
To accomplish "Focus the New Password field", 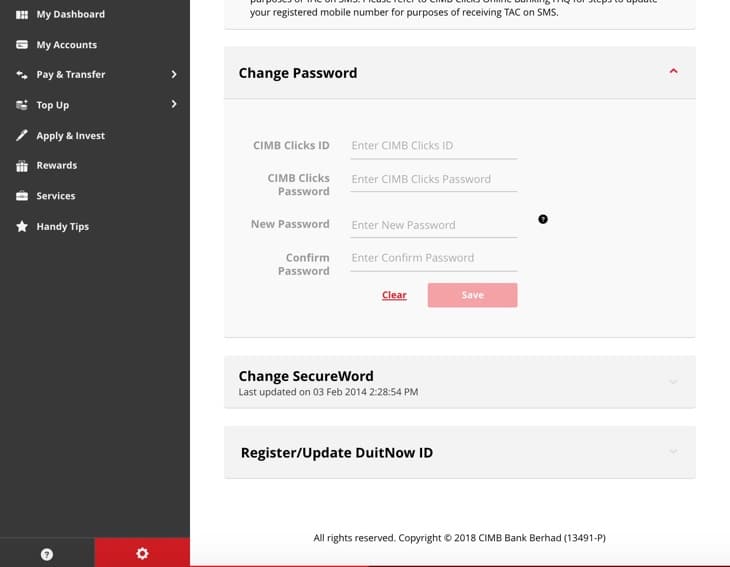I will tap(434, 225).
